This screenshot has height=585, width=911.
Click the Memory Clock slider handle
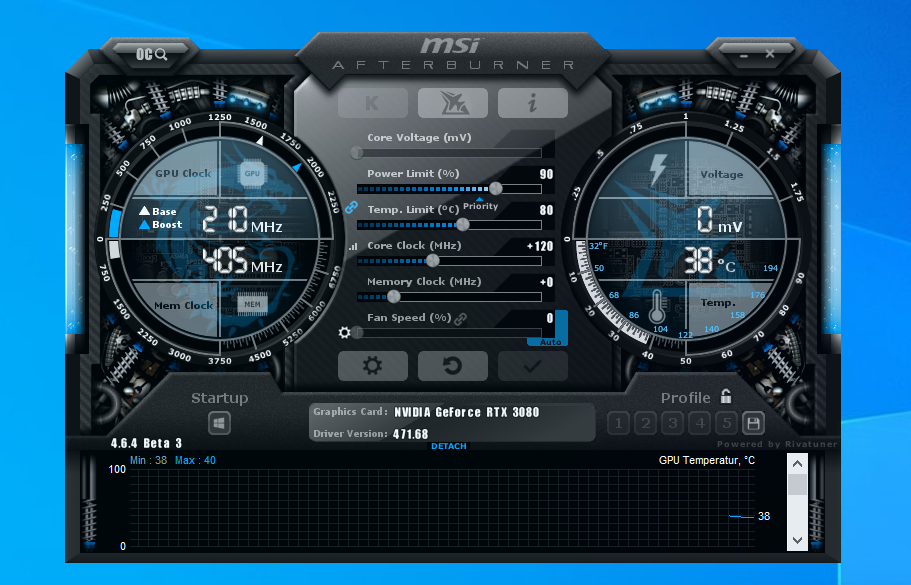tap(393, 296)
